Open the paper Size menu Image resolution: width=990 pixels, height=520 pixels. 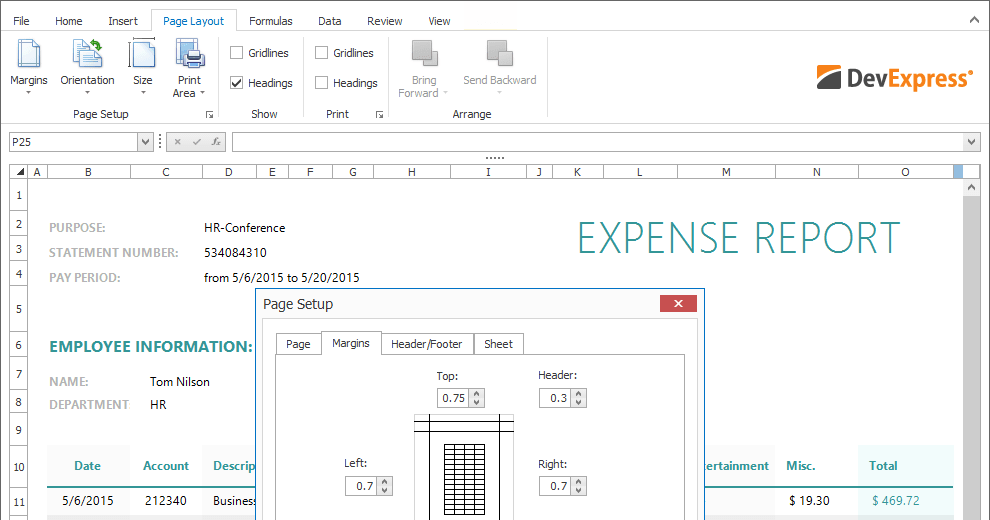(143, 67)
